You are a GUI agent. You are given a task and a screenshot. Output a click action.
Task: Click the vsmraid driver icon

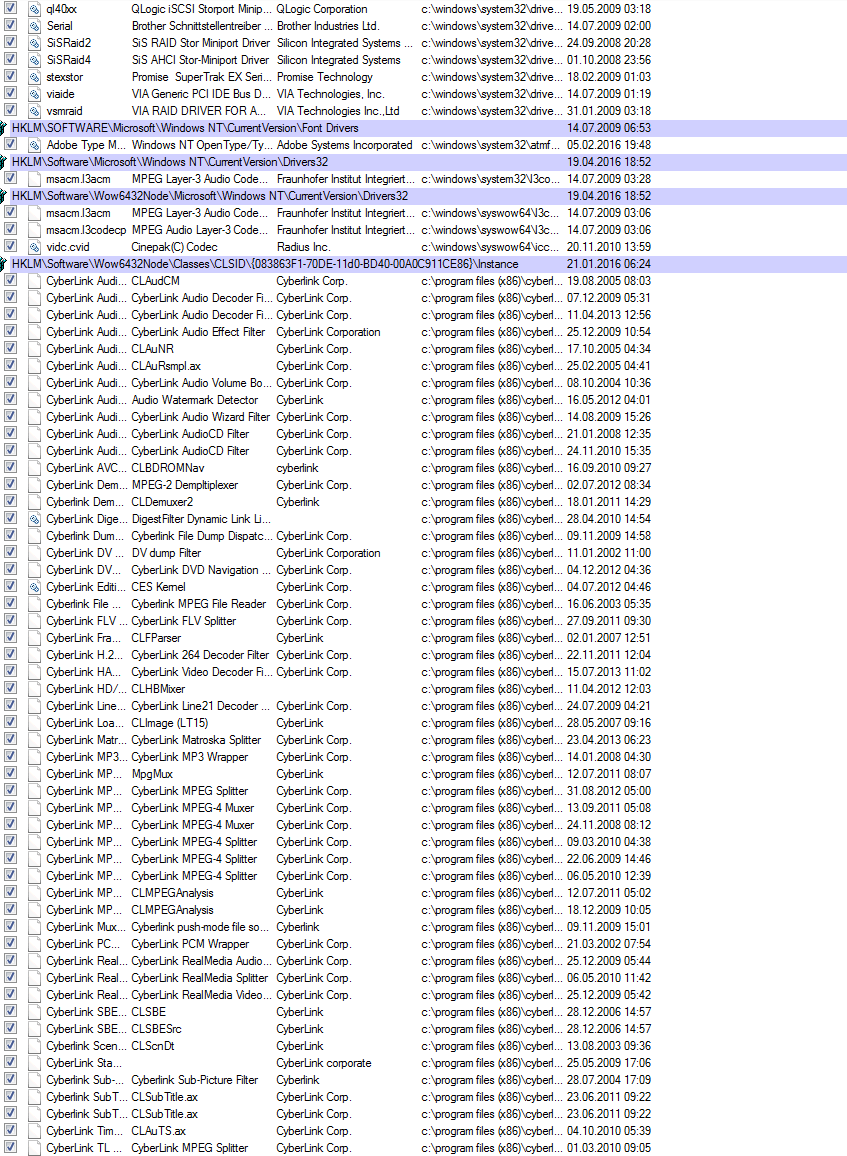coord(34,111)
